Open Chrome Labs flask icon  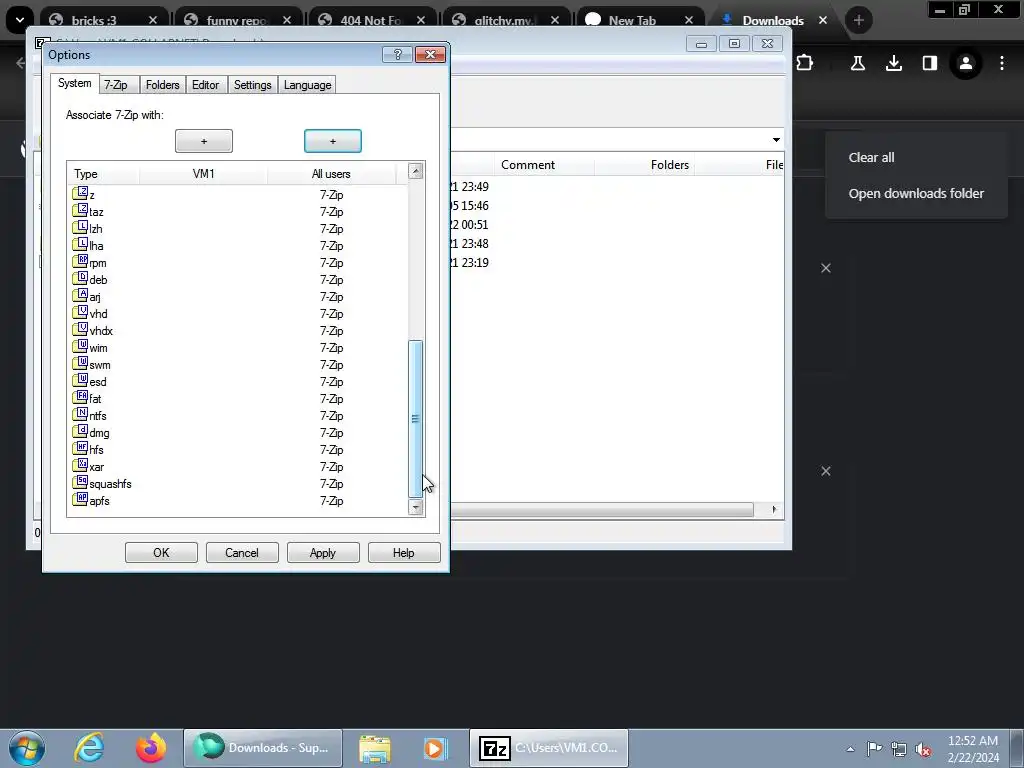[x=857, y=63]
